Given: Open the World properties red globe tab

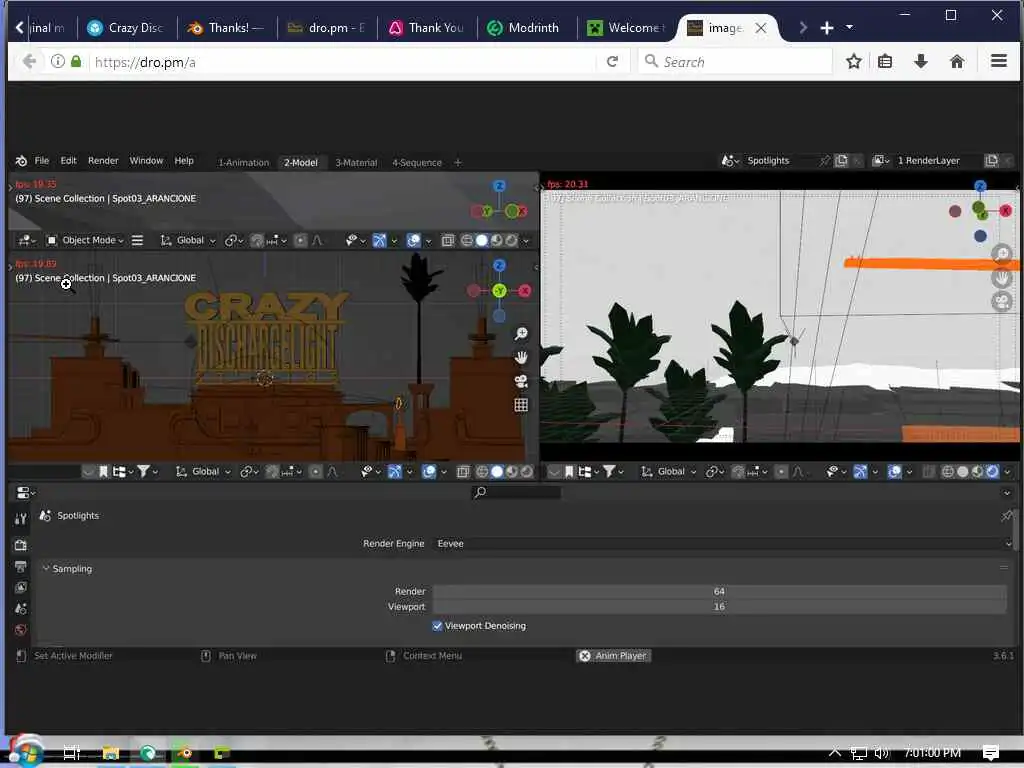Looking at the screenshot, I should 20,630.
